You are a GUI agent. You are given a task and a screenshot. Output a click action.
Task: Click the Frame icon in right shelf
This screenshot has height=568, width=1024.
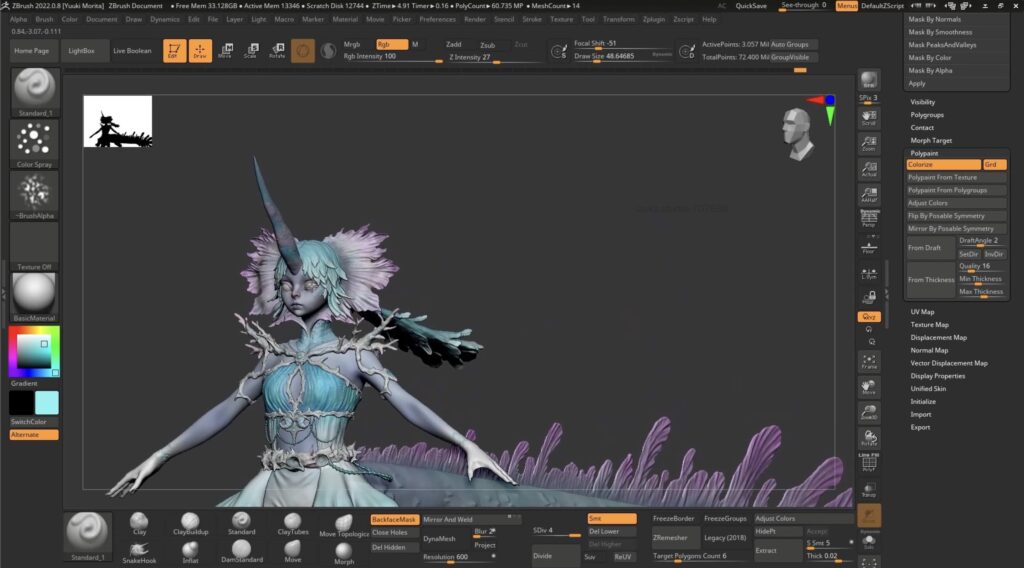869,361
